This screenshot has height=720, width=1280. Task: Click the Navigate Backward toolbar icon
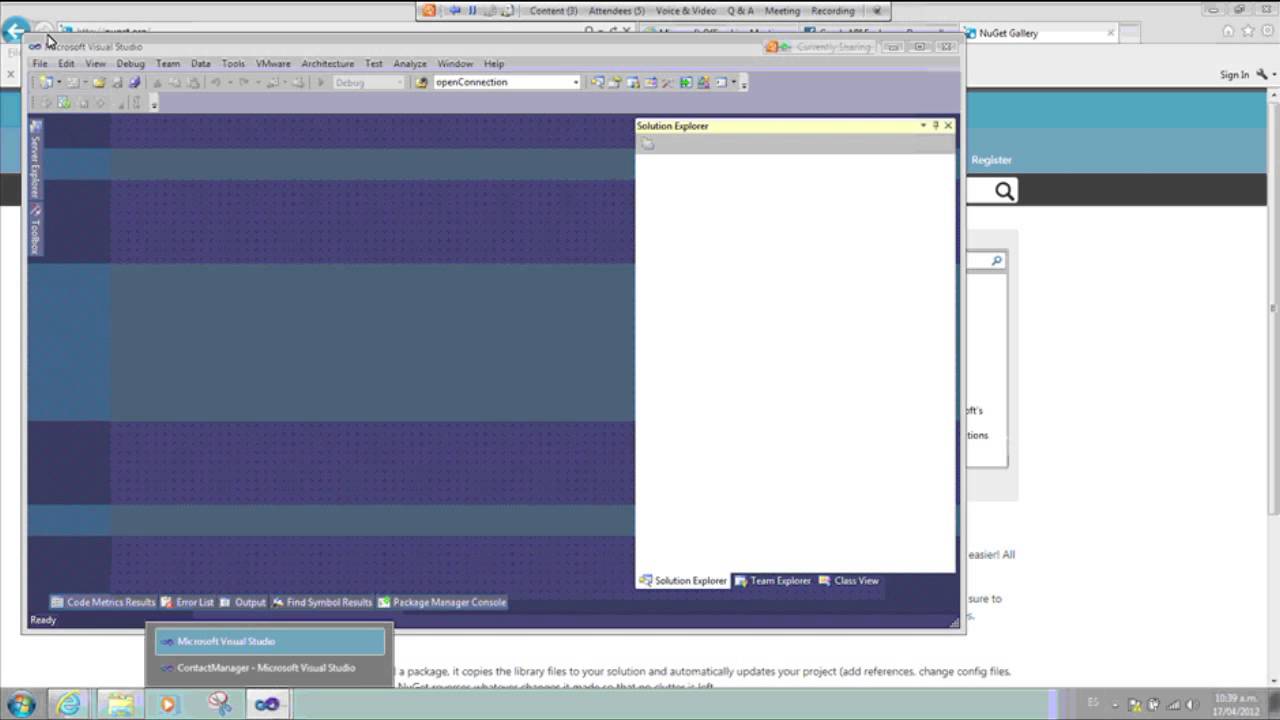click(272, 83)
